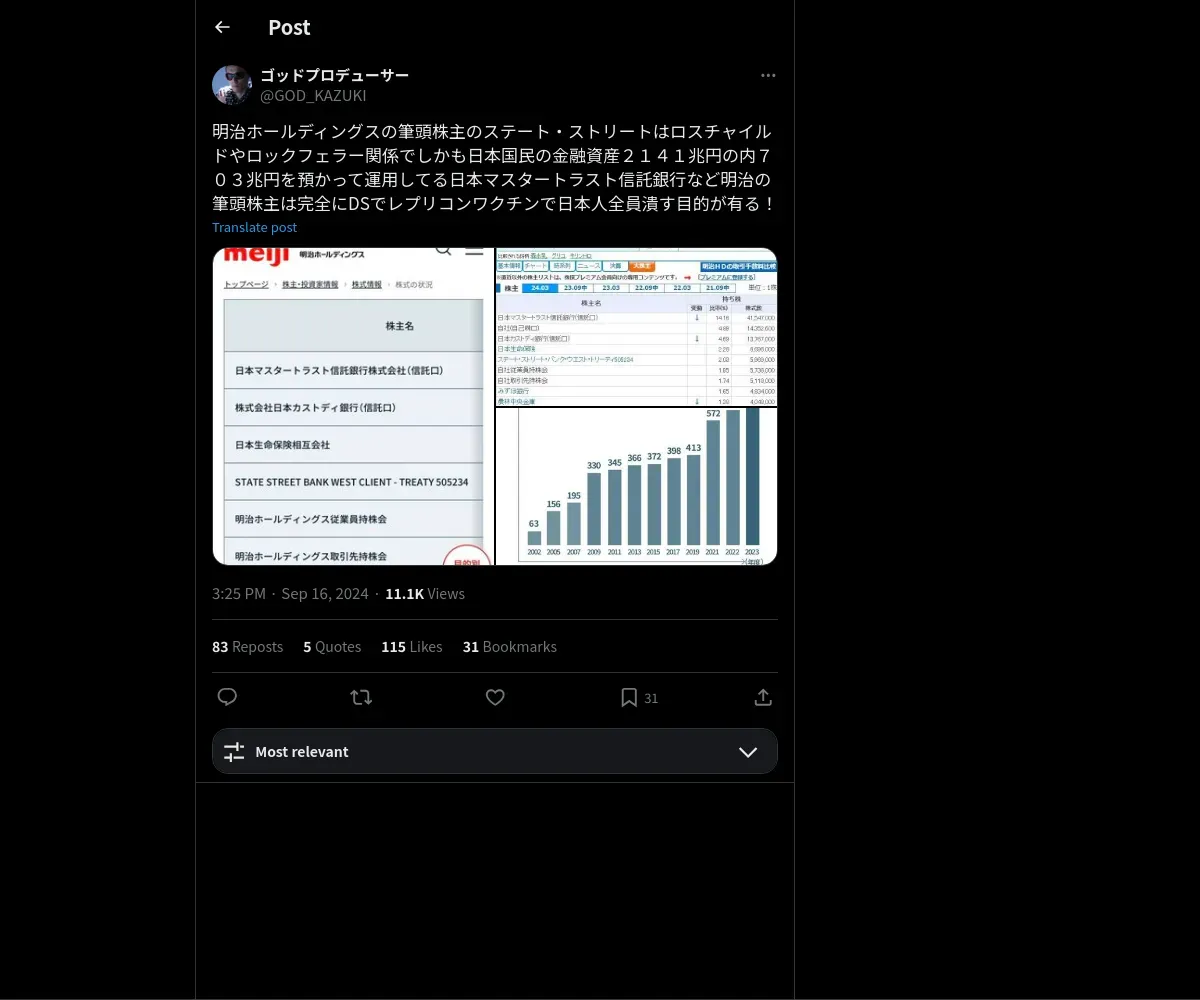Open the bar chart image
Image resolution: width=1200 pixels, height=1000 pixels.
(x=637, y=487)
